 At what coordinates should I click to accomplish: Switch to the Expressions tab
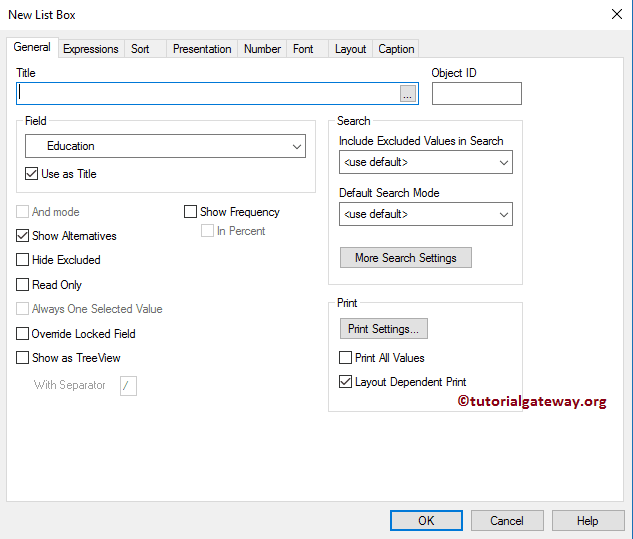pyautogui.click(x=91, y=49)
